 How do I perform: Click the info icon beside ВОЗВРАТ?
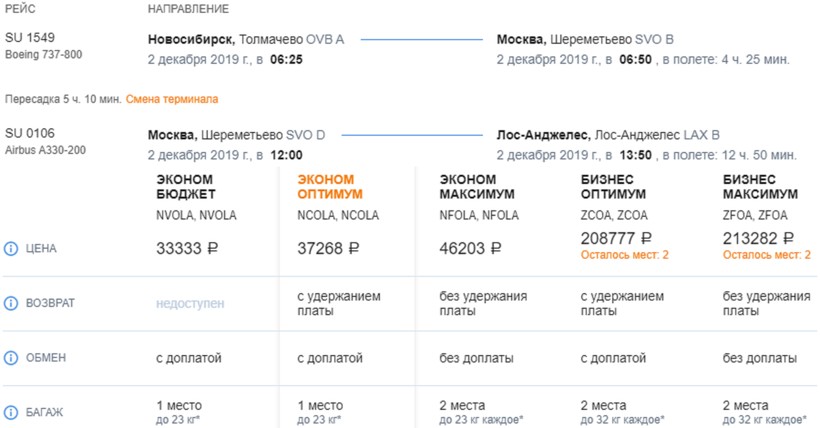pyautogui.click(x=12, y=303)
